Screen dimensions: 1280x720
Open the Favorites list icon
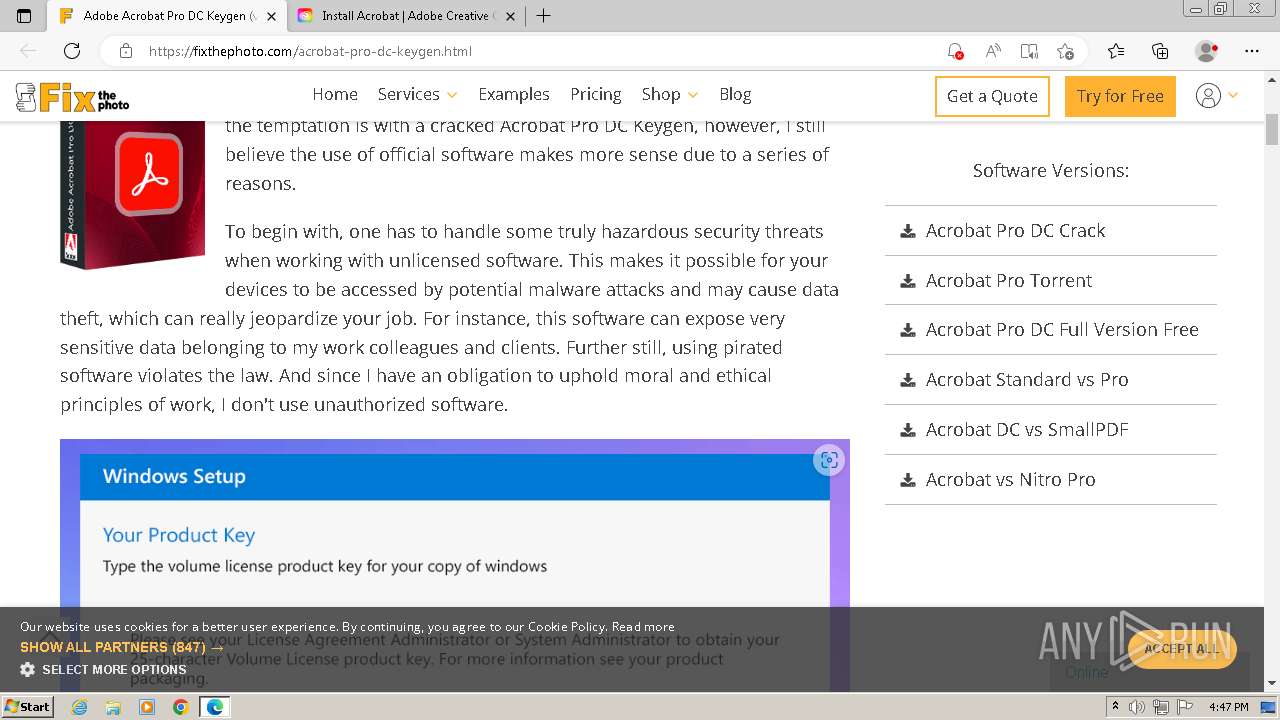coord(1116,51)
